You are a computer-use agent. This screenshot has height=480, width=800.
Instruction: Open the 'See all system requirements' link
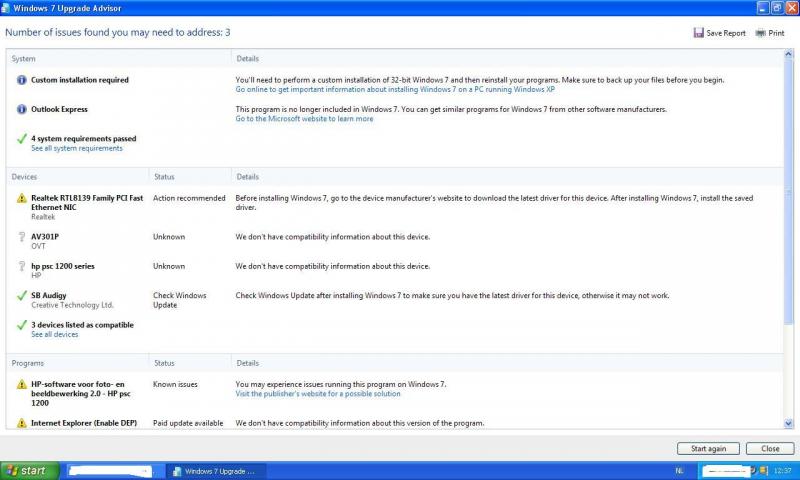76,148
